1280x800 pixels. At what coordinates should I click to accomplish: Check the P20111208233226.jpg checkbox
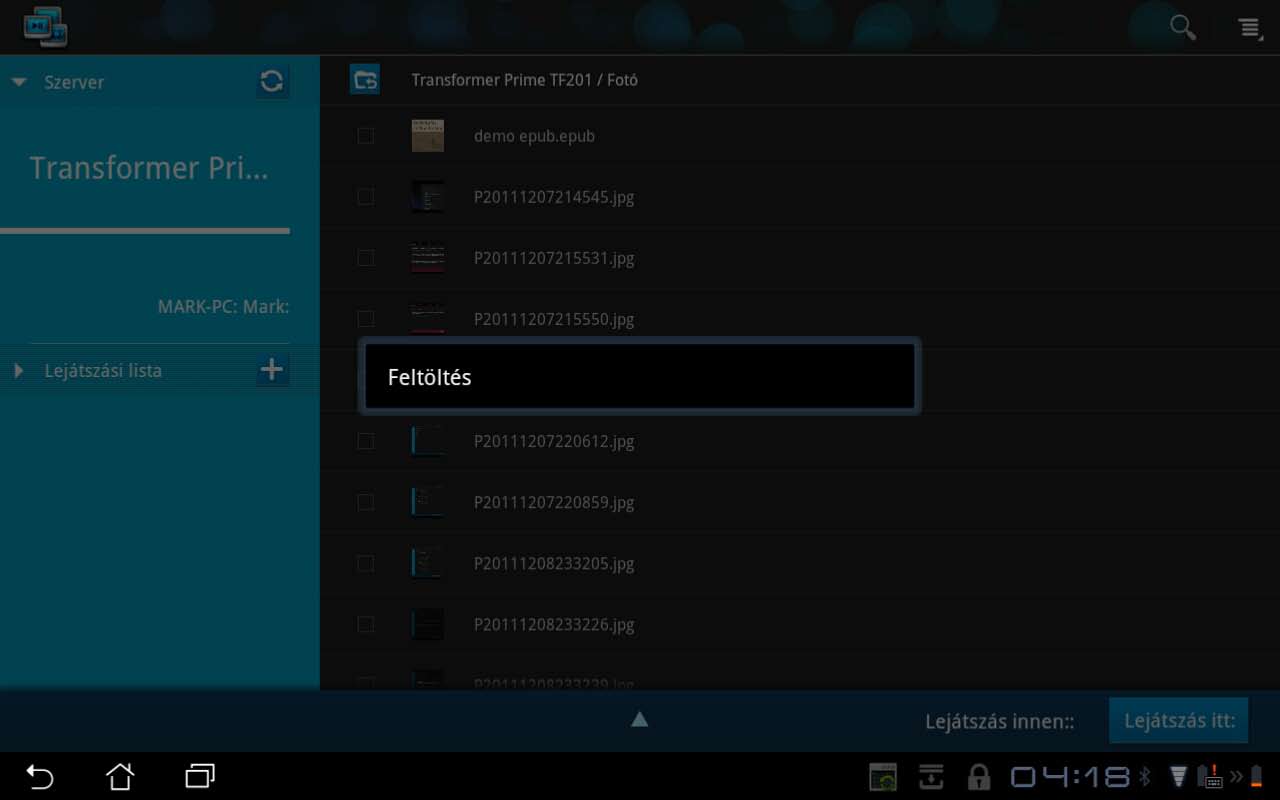(366, 625)
